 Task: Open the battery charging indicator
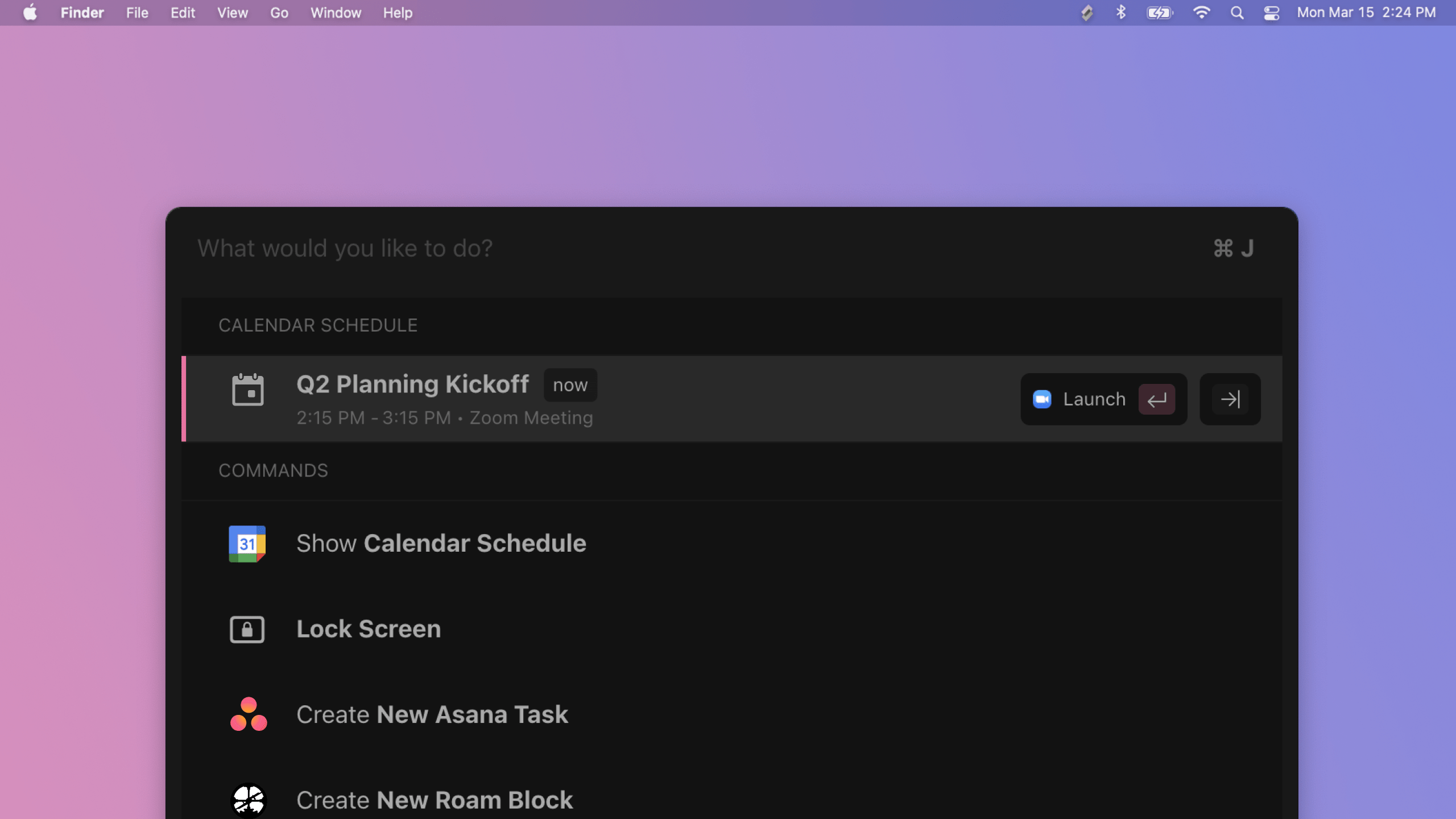click(1161, 12)
